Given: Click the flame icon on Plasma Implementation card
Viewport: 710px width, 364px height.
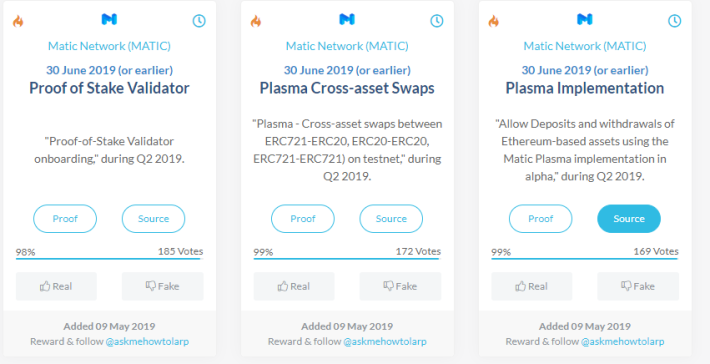Looking at the screenshot, I should pos(494,21).
